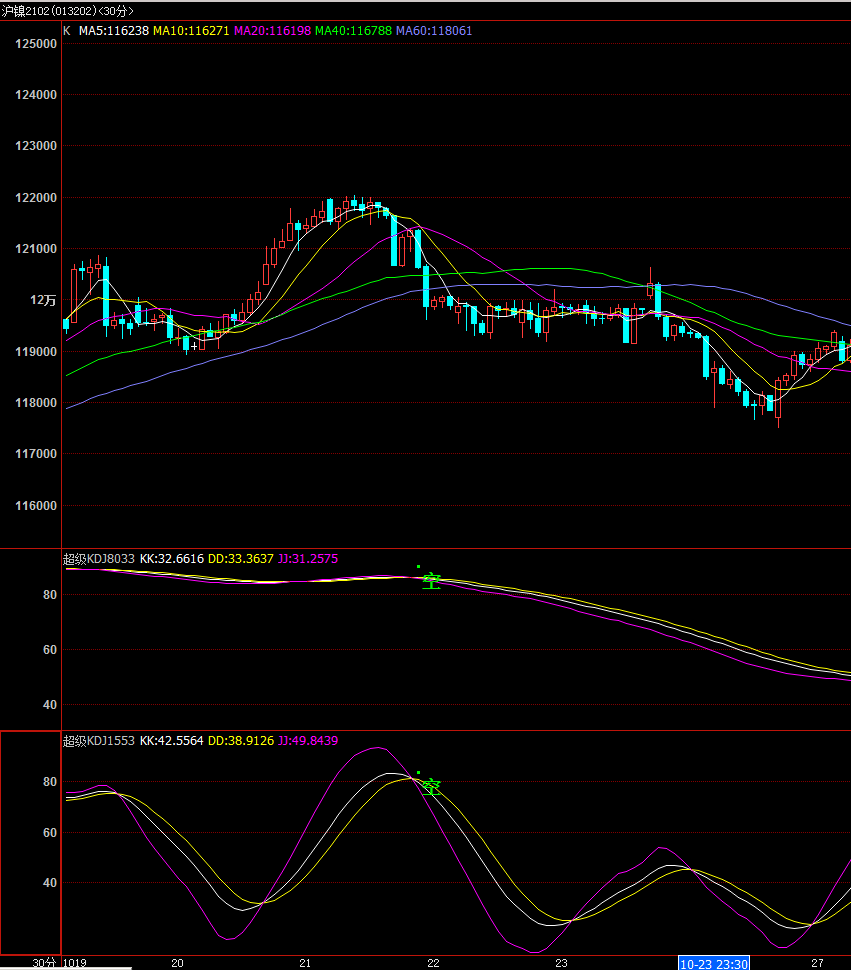Viewport: 851px width, 970px height.
Task: Select the MA5:116238 indicator label
Action: pos(114,31)
